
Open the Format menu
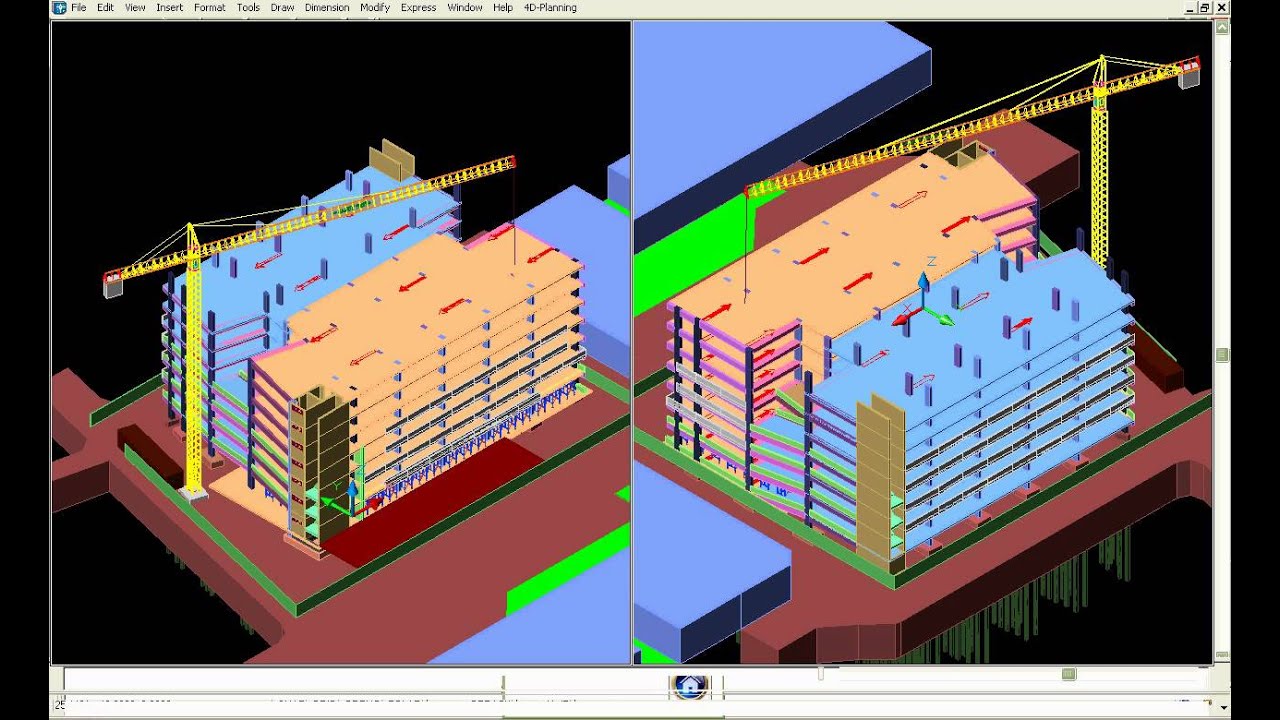[210, 7]
